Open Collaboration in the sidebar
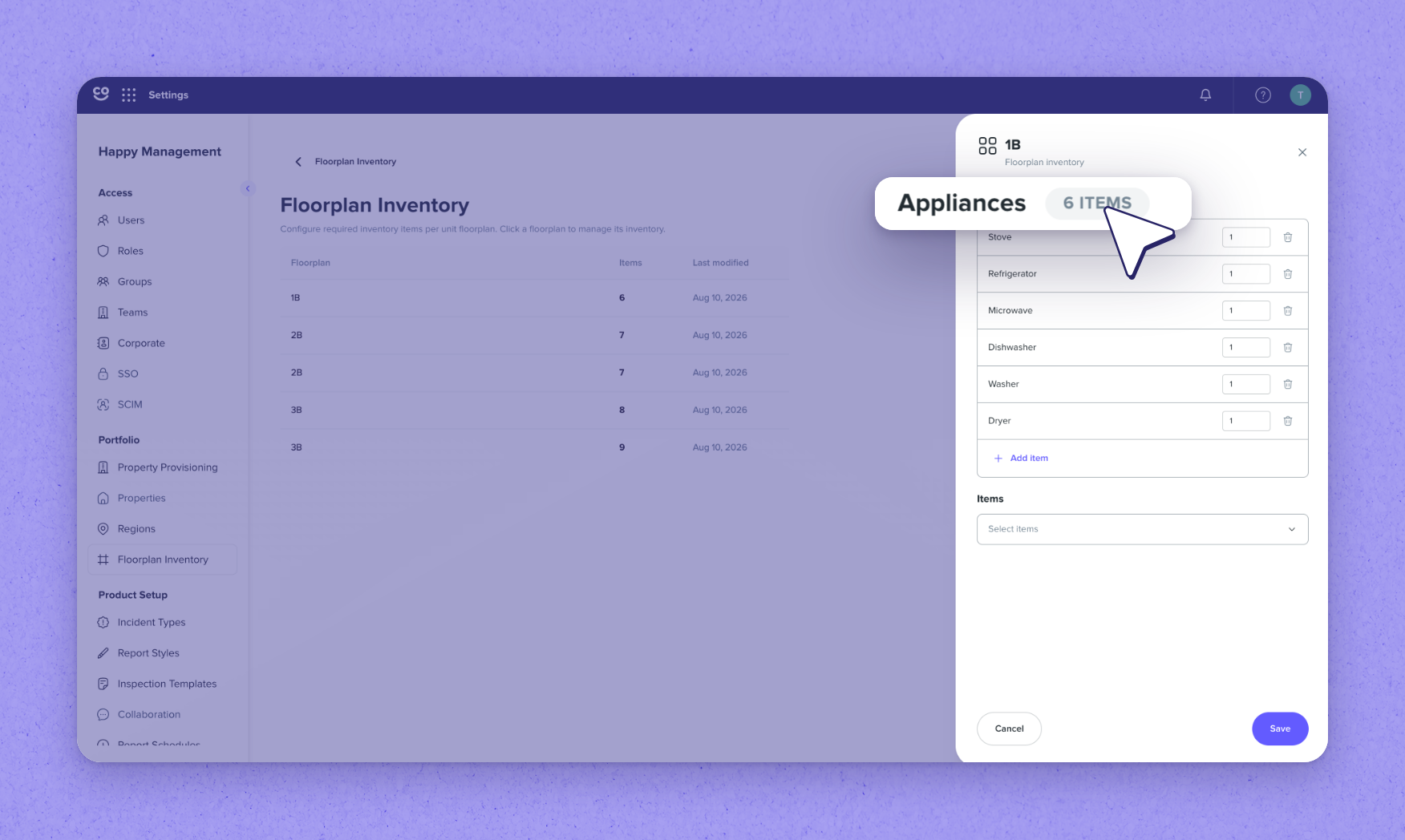Viewport: 1405px width, 840px height. click(148, 715)
